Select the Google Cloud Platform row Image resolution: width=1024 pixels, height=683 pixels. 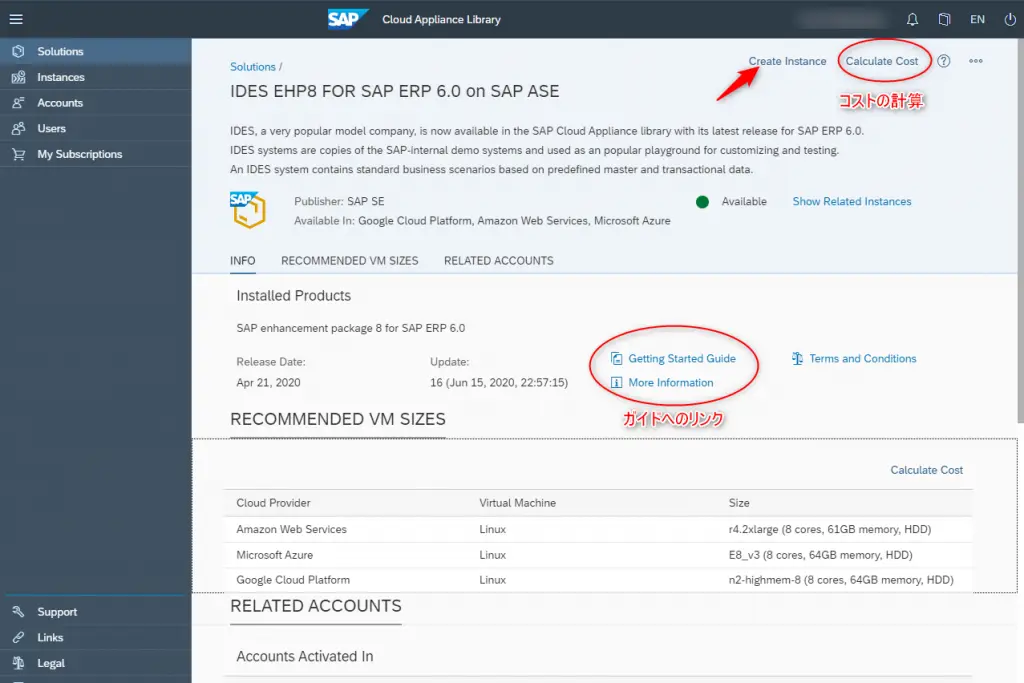pos(598,580)
